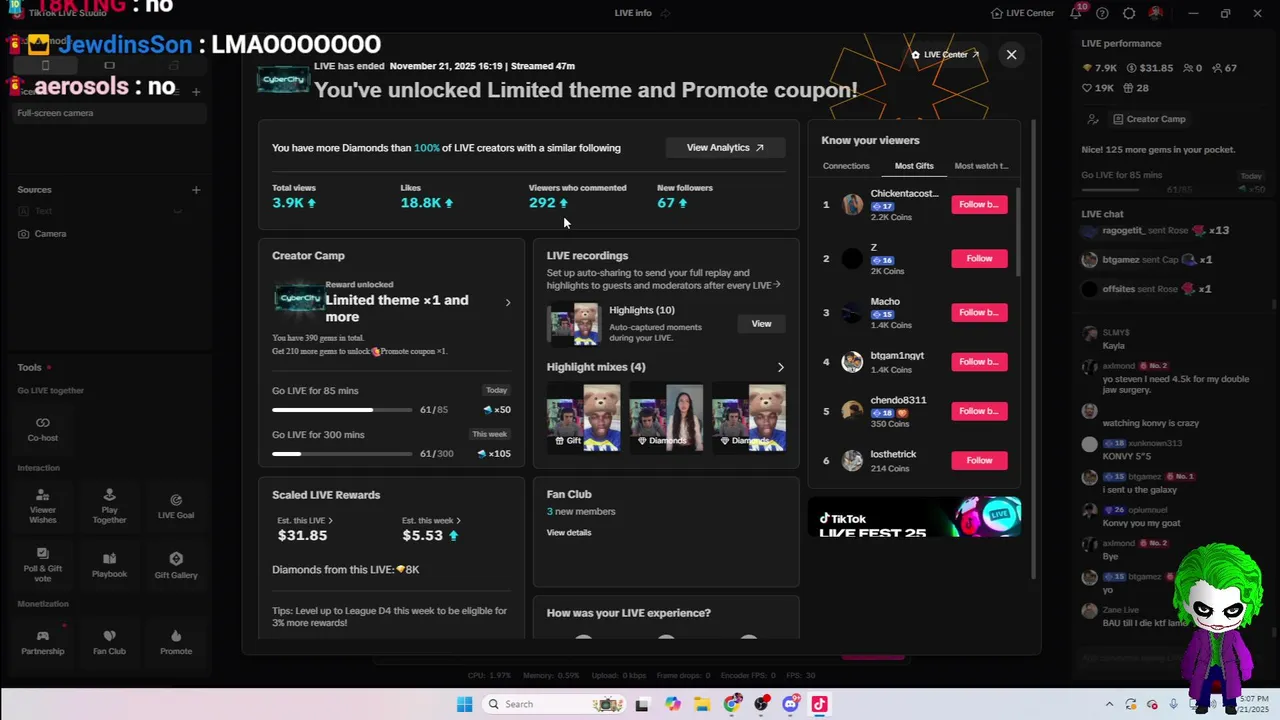Open the Play Together tool
Viewport: 1280px width, 720px height.
coord(109,506)
